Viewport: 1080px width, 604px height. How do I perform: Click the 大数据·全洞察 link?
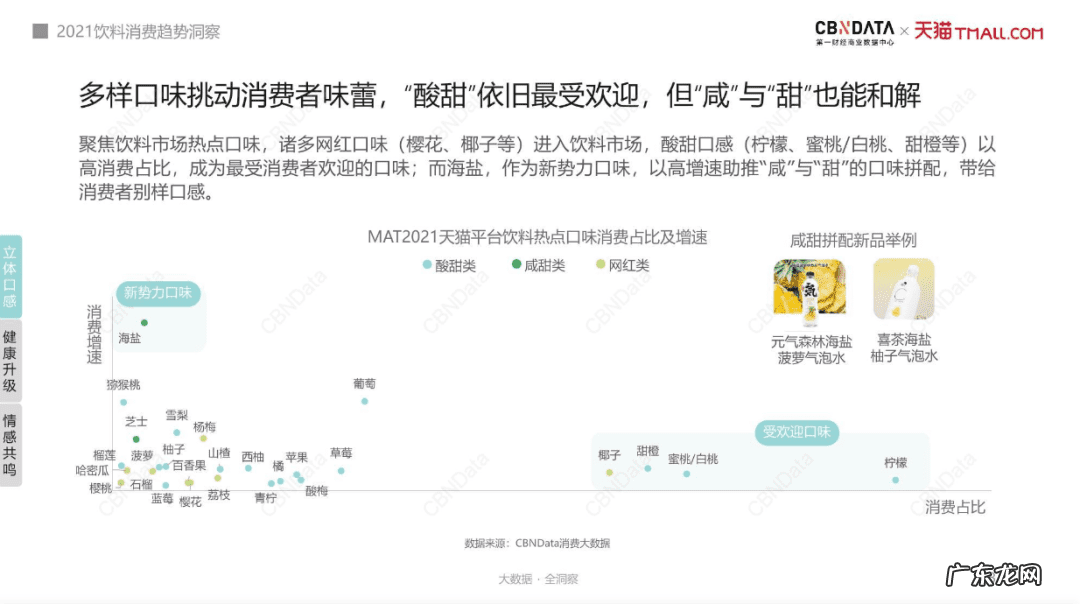click(539, 578)
